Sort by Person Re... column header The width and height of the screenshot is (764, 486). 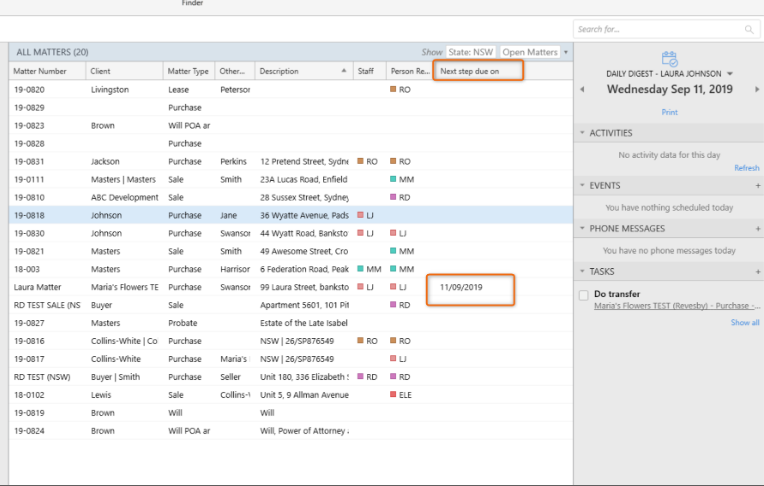coord(410,71)
